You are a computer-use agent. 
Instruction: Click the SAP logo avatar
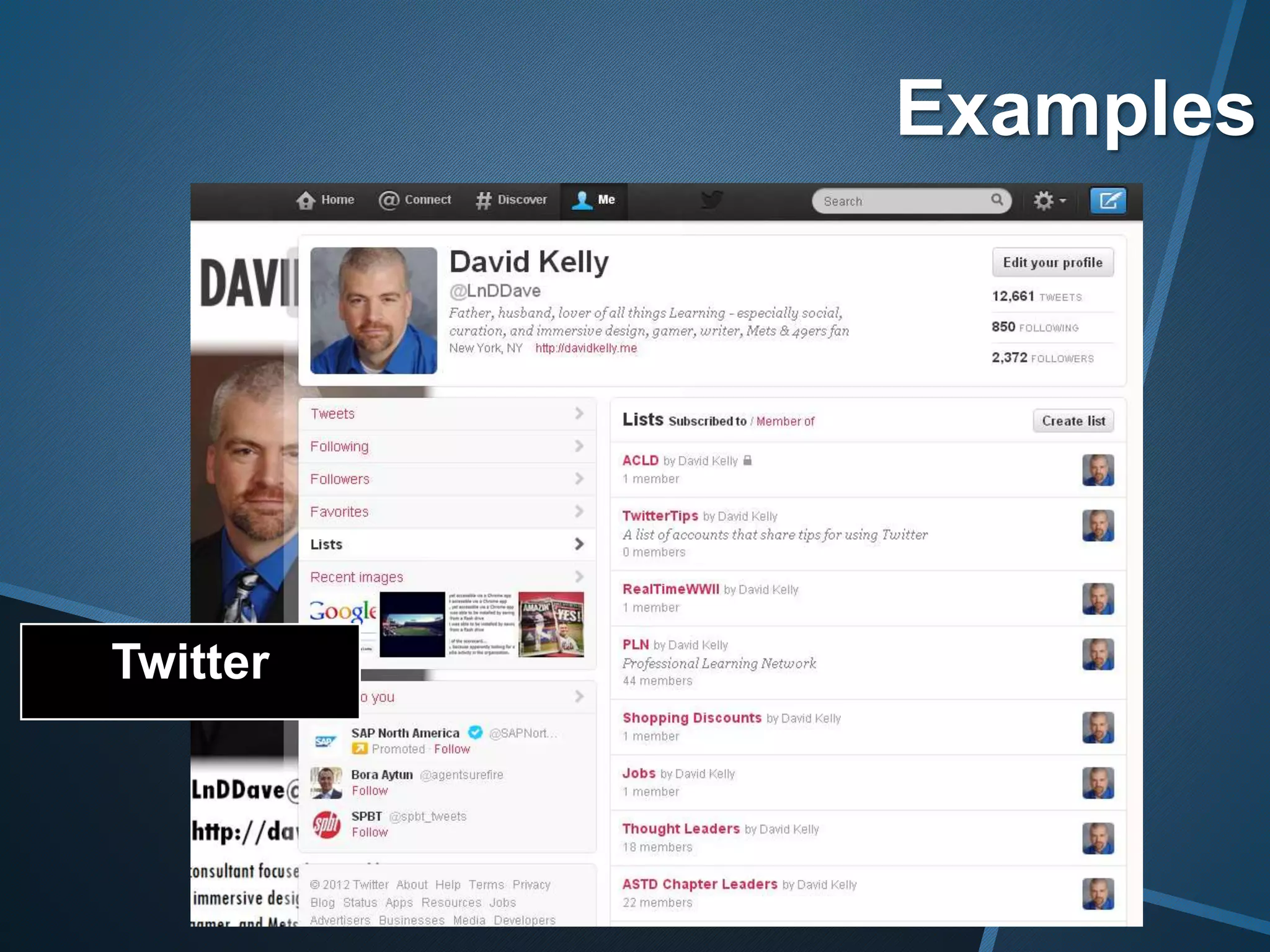[x=326, y=741]
